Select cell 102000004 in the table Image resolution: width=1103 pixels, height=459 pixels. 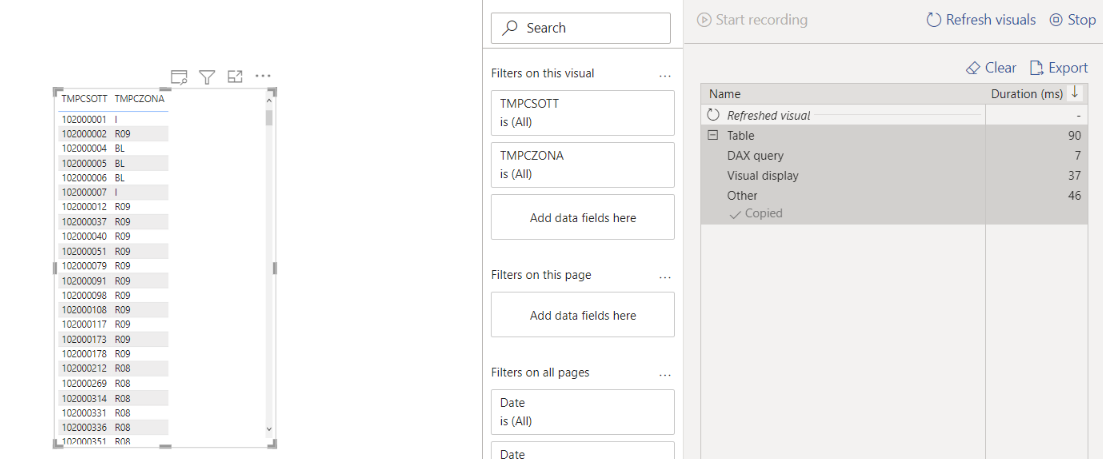tap(84, 148)
